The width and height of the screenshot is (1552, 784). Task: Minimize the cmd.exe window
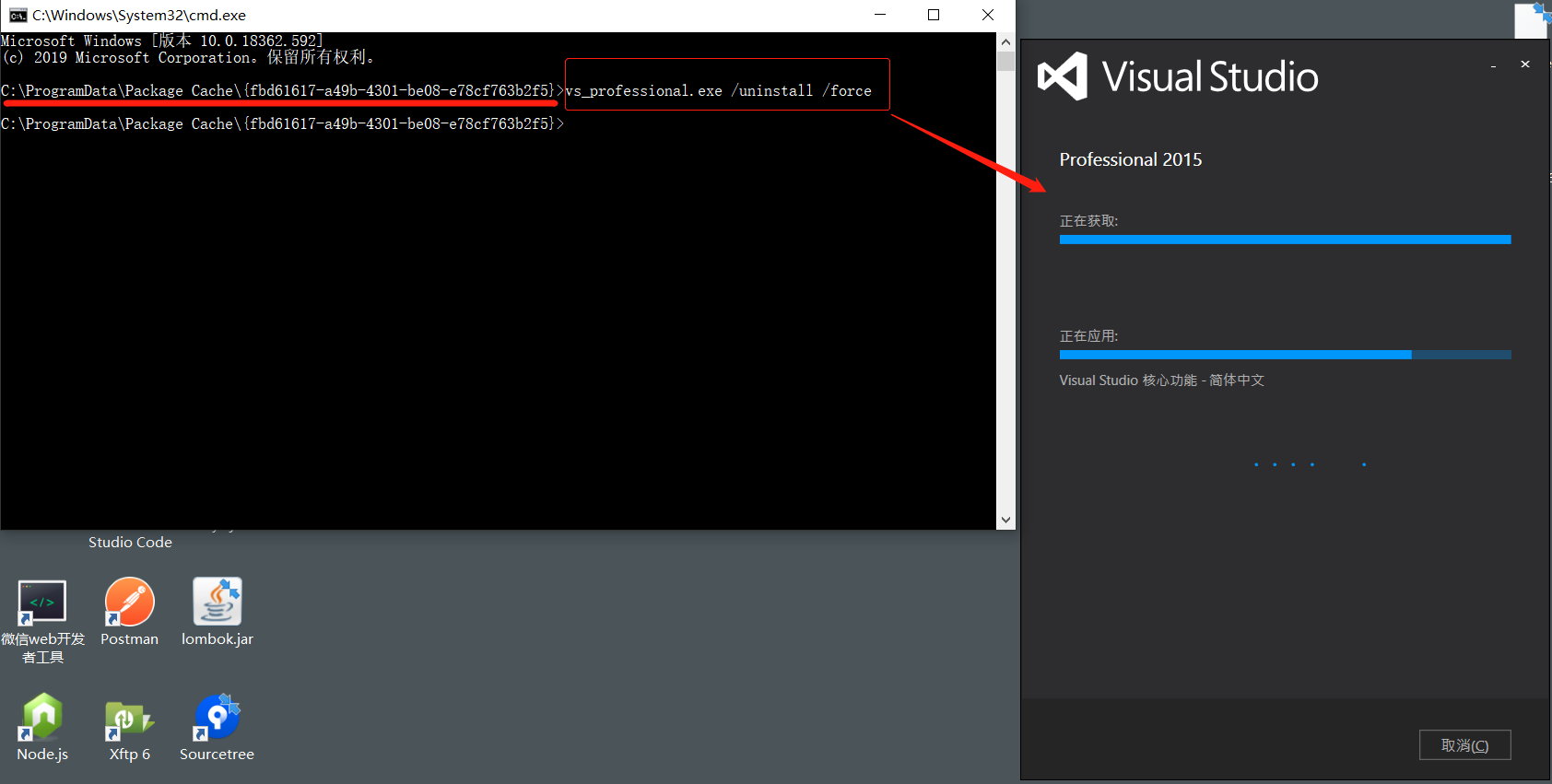880,15
